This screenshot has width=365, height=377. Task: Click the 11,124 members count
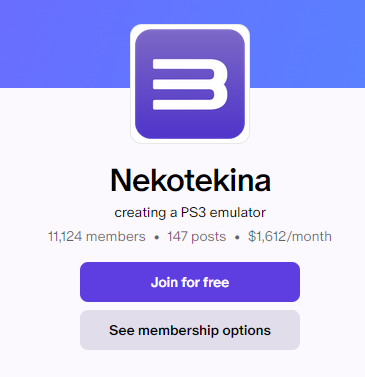(x=97, y=237)
